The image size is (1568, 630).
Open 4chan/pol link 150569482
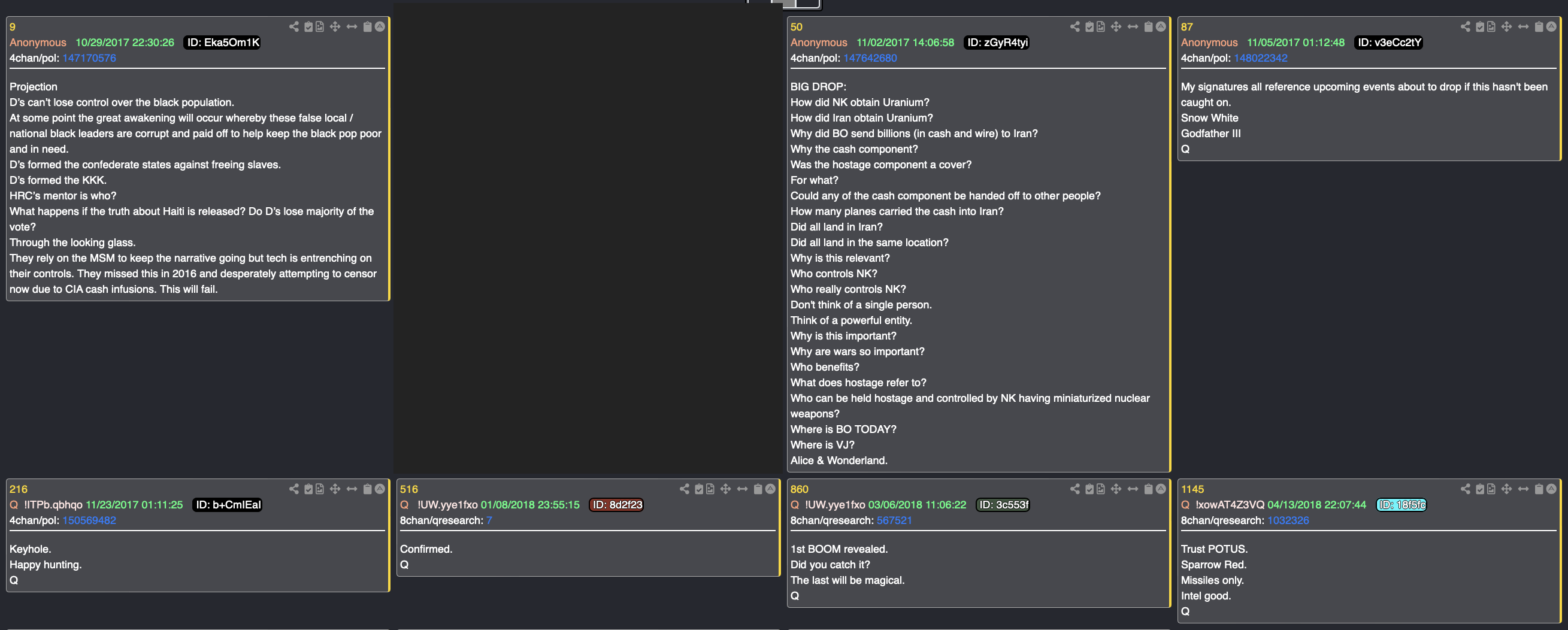[89, 520]
